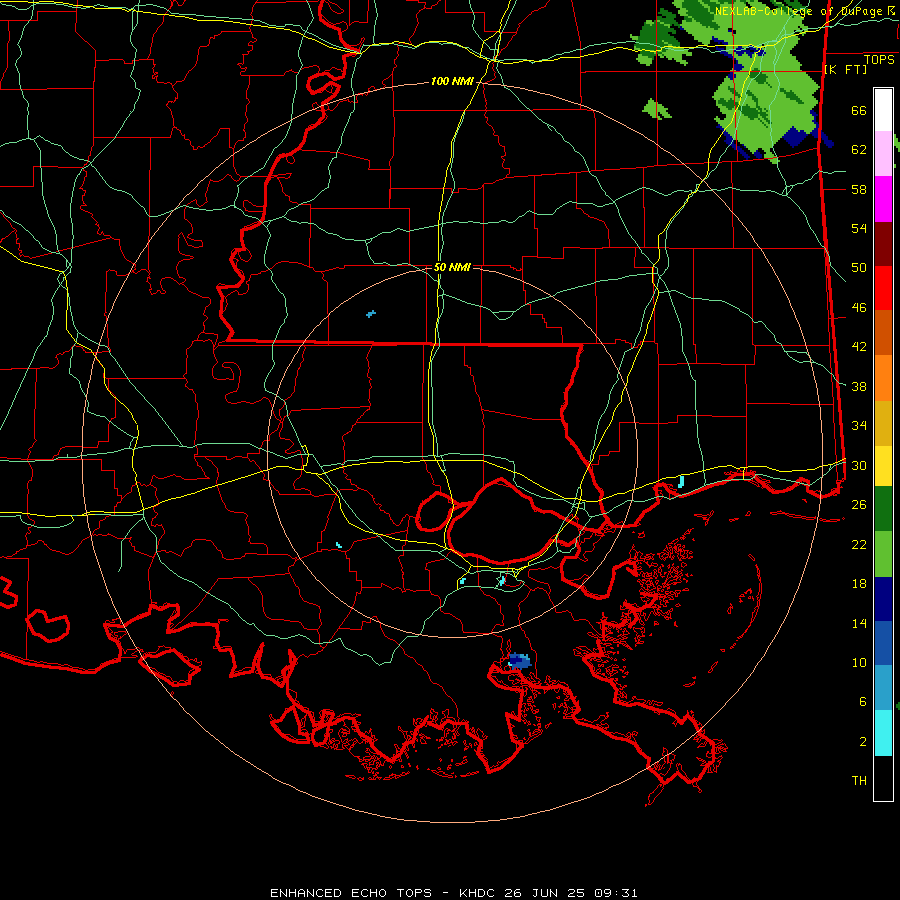Click the bright orange legend band
Viewport: 900px width, 900px height.
click(883, 378)
